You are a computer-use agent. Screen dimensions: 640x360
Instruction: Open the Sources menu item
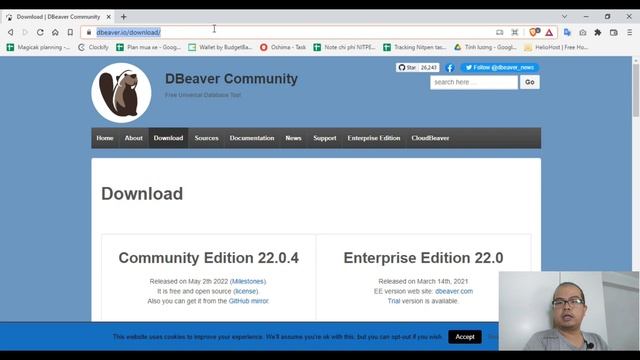[x=206, y=138]
